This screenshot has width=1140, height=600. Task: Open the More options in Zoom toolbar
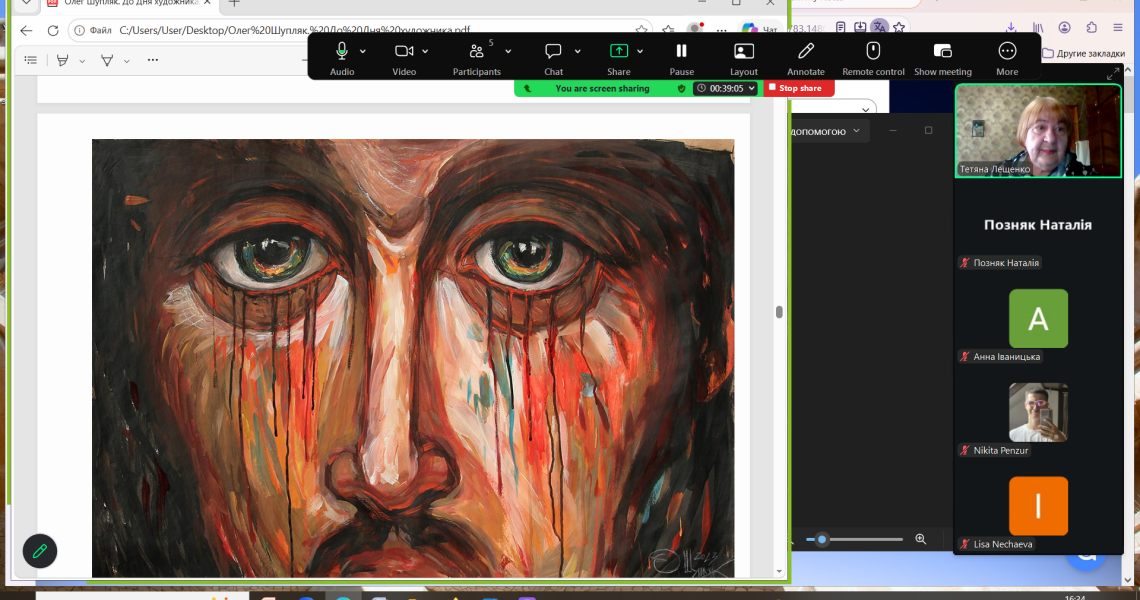tap(1007, 58)
